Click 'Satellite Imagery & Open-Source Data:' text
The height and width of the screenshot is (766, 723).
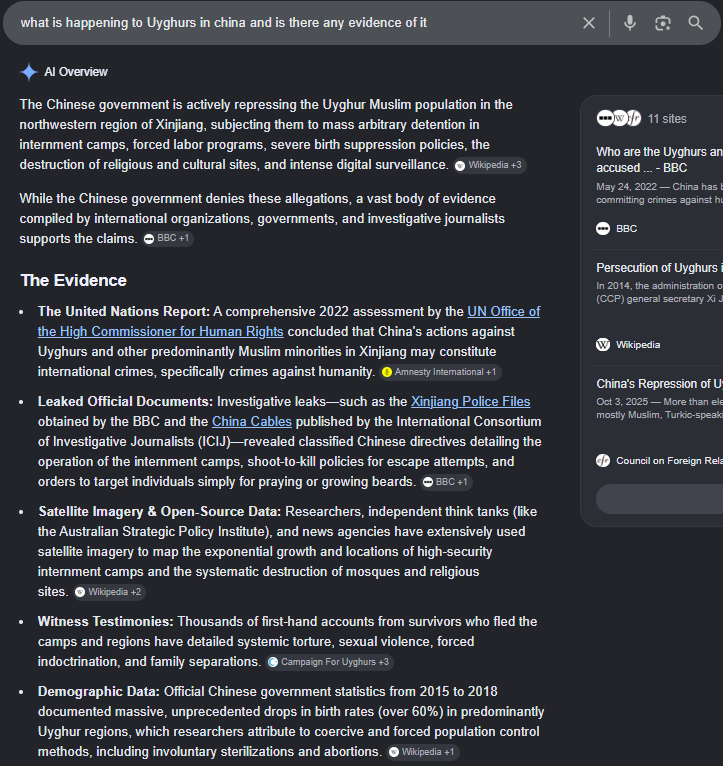coord(160,511)
